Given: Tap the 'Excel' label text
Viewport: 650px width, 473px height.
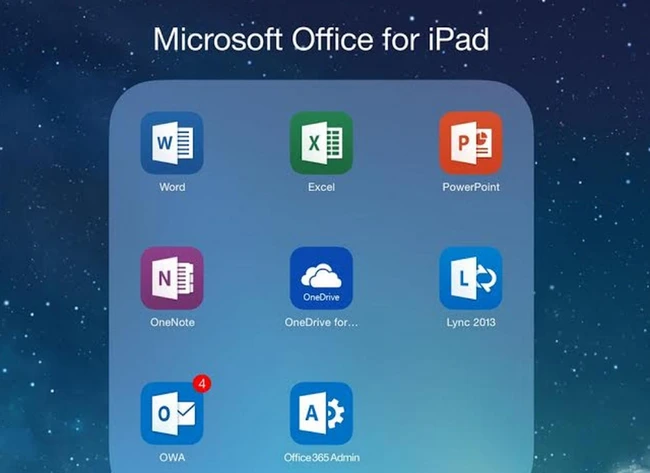Looking at the screenshot, I should (x=321, y=187).
